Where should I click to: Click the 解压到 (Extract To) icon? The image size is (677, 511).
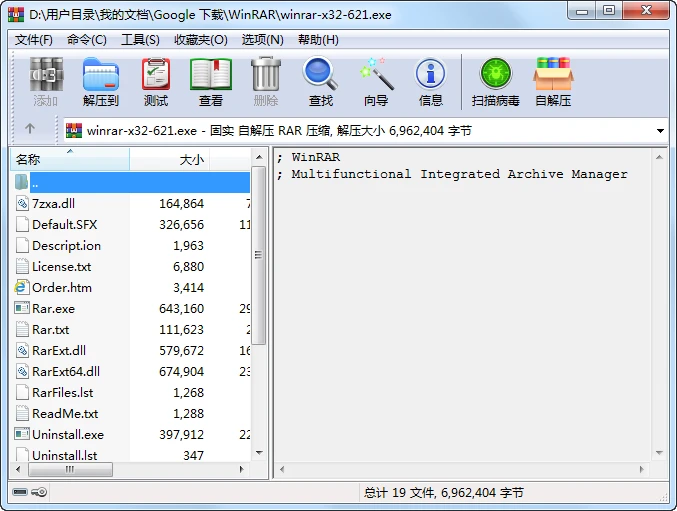pos(101,82)
